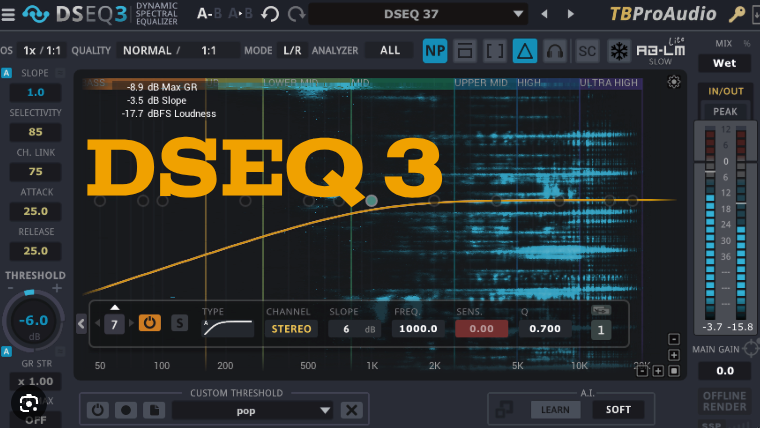Click the screenshot lens icon

point(29,403)
